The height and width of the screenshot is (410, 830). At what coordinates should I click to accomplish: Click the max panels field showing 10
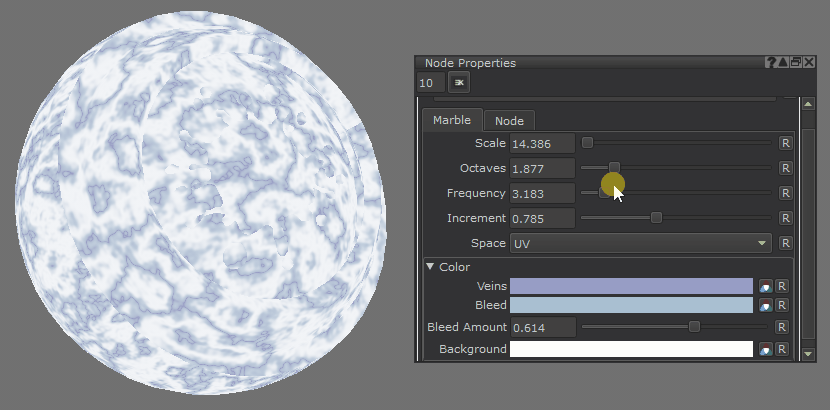(431, 83)
